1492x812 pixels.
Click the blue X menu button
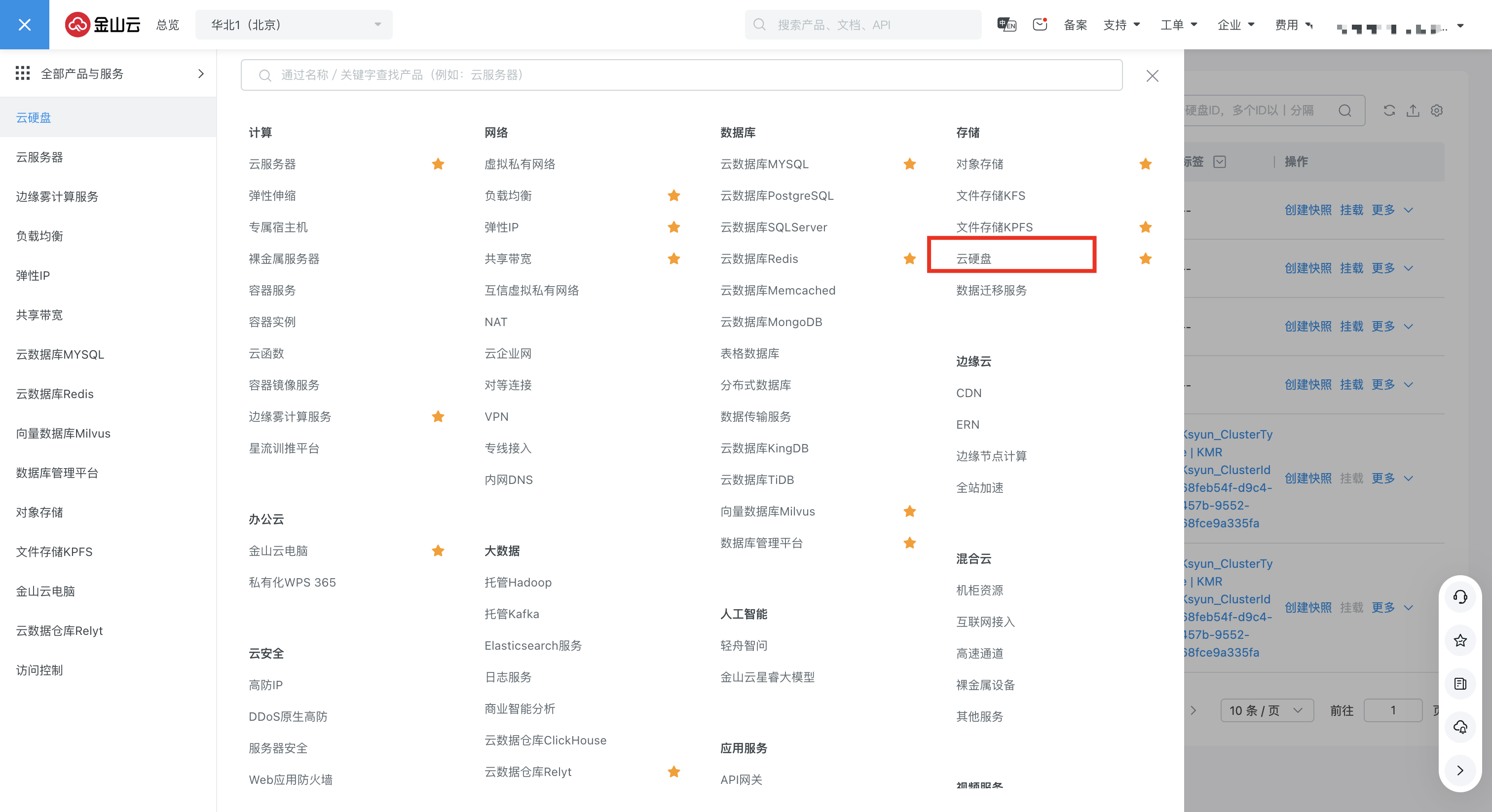24,24
